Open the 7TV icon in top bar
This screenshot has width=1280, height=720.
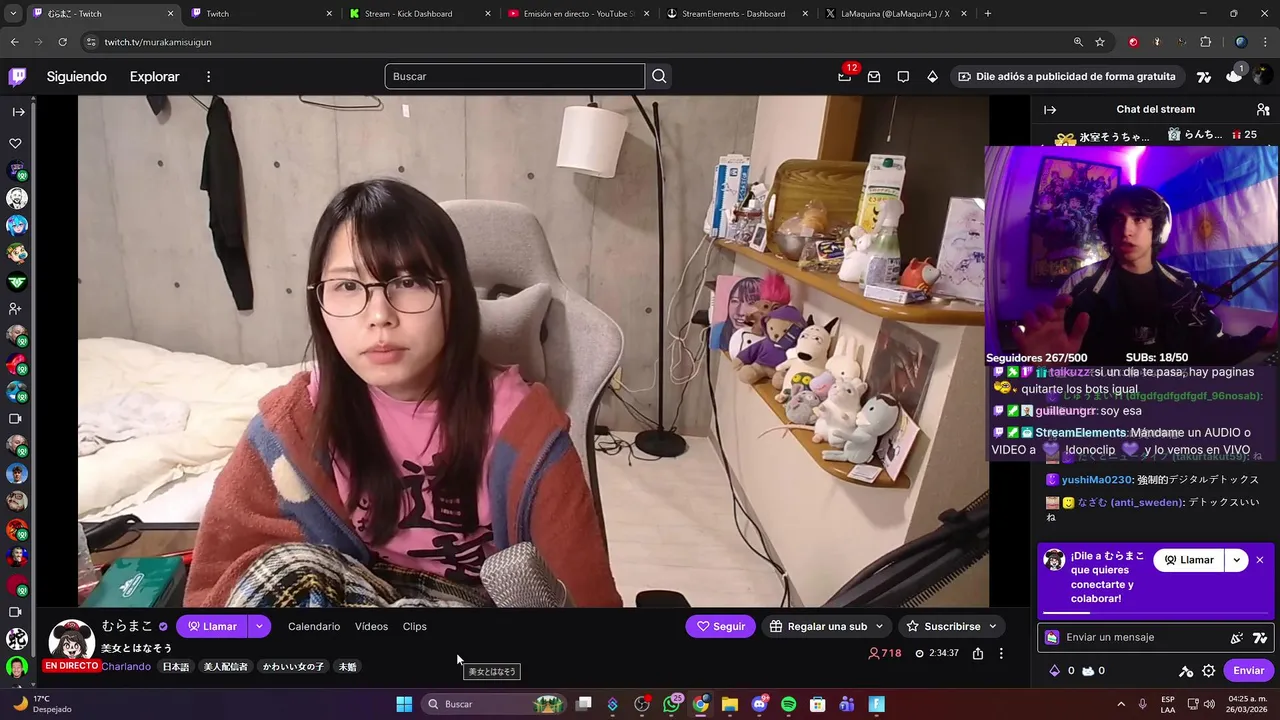coord(1204,76)
